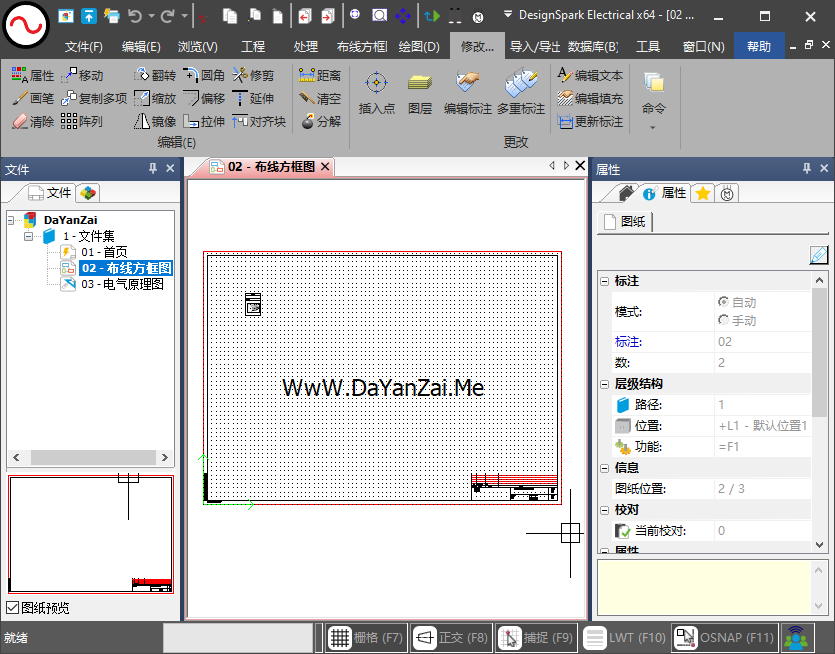Select the 拉伸 (Stretch) tool
Screen dimensions: 835x654
click(204, 121)
